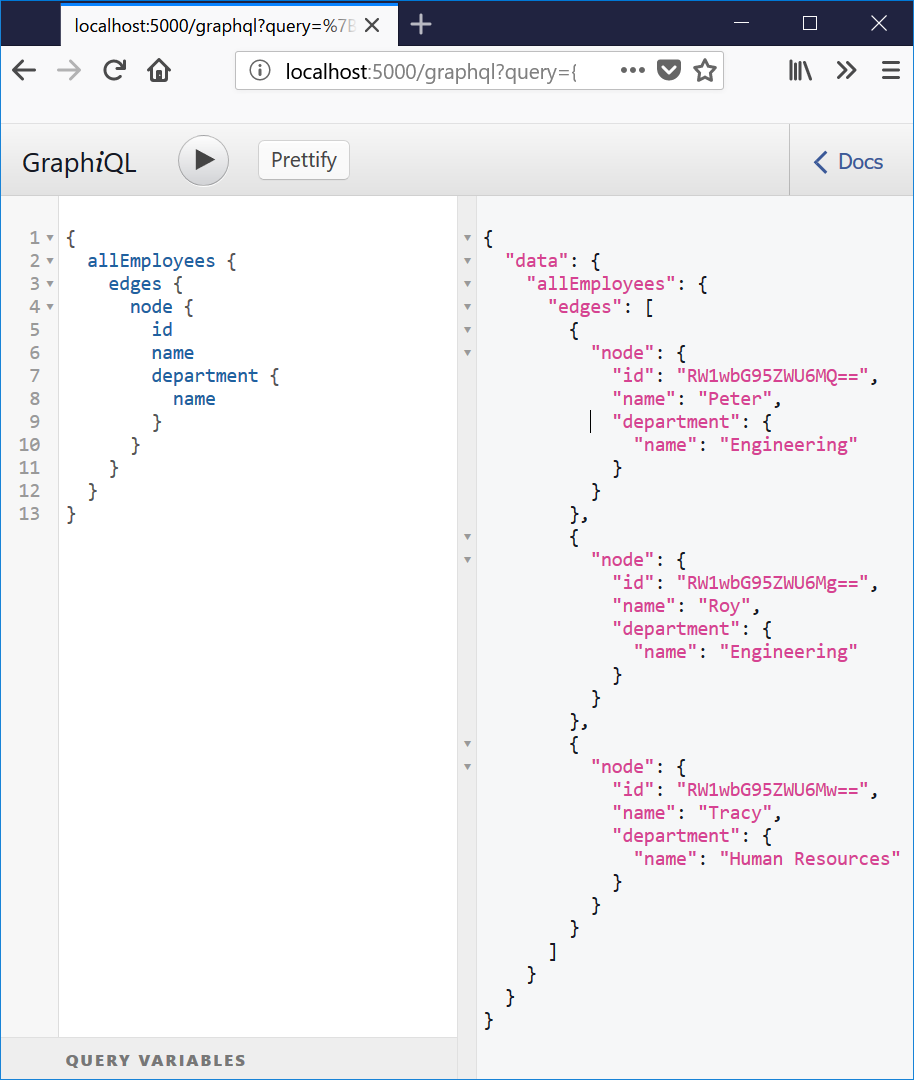
Task: Click the name field on line 8
Action: (194, 399)
